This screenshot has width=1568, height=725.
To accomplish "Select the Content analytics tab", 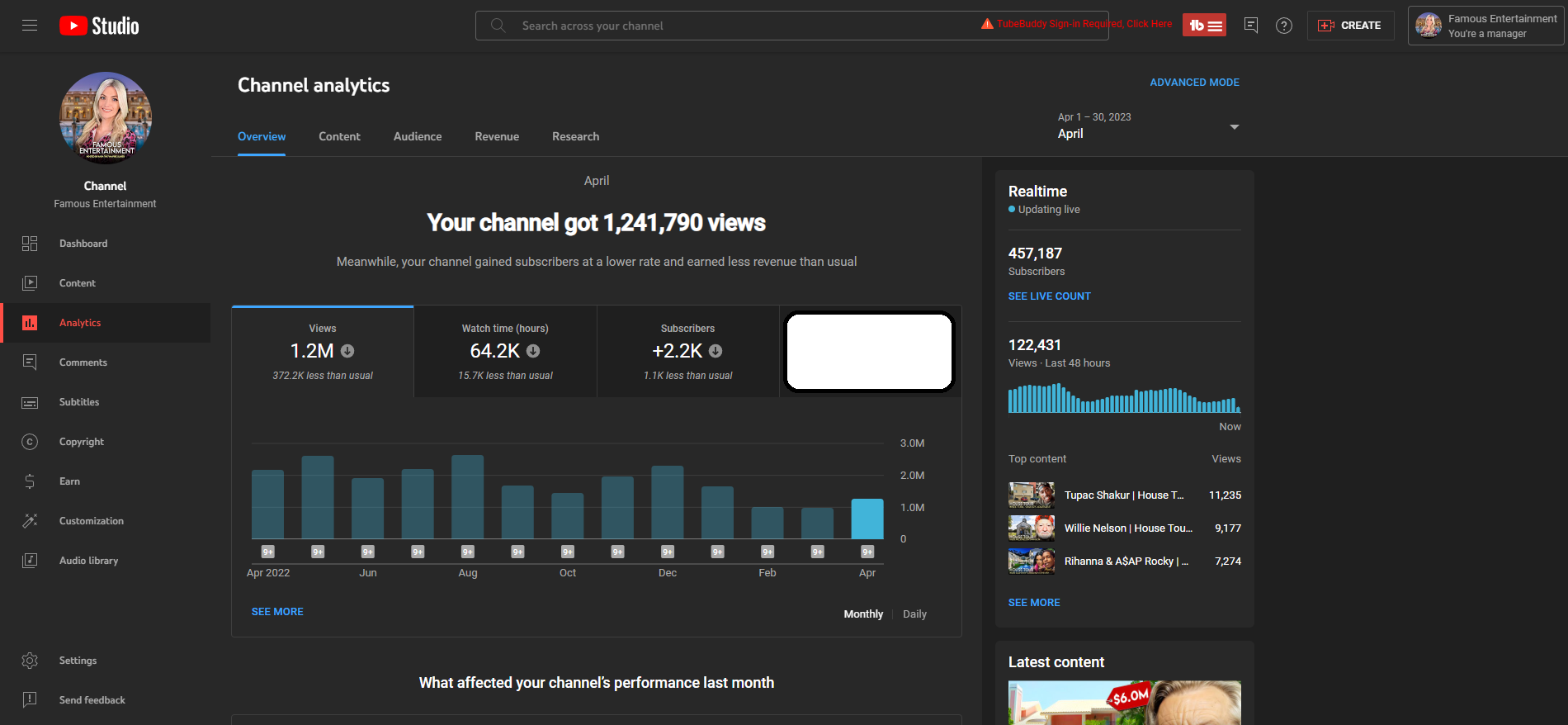I will click(339, 136).
